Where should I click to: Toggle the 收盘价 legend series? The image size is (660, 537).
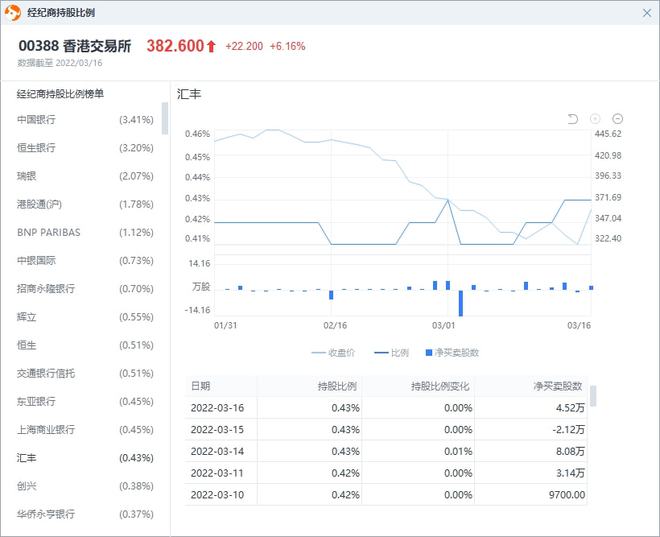click(333, 353)
